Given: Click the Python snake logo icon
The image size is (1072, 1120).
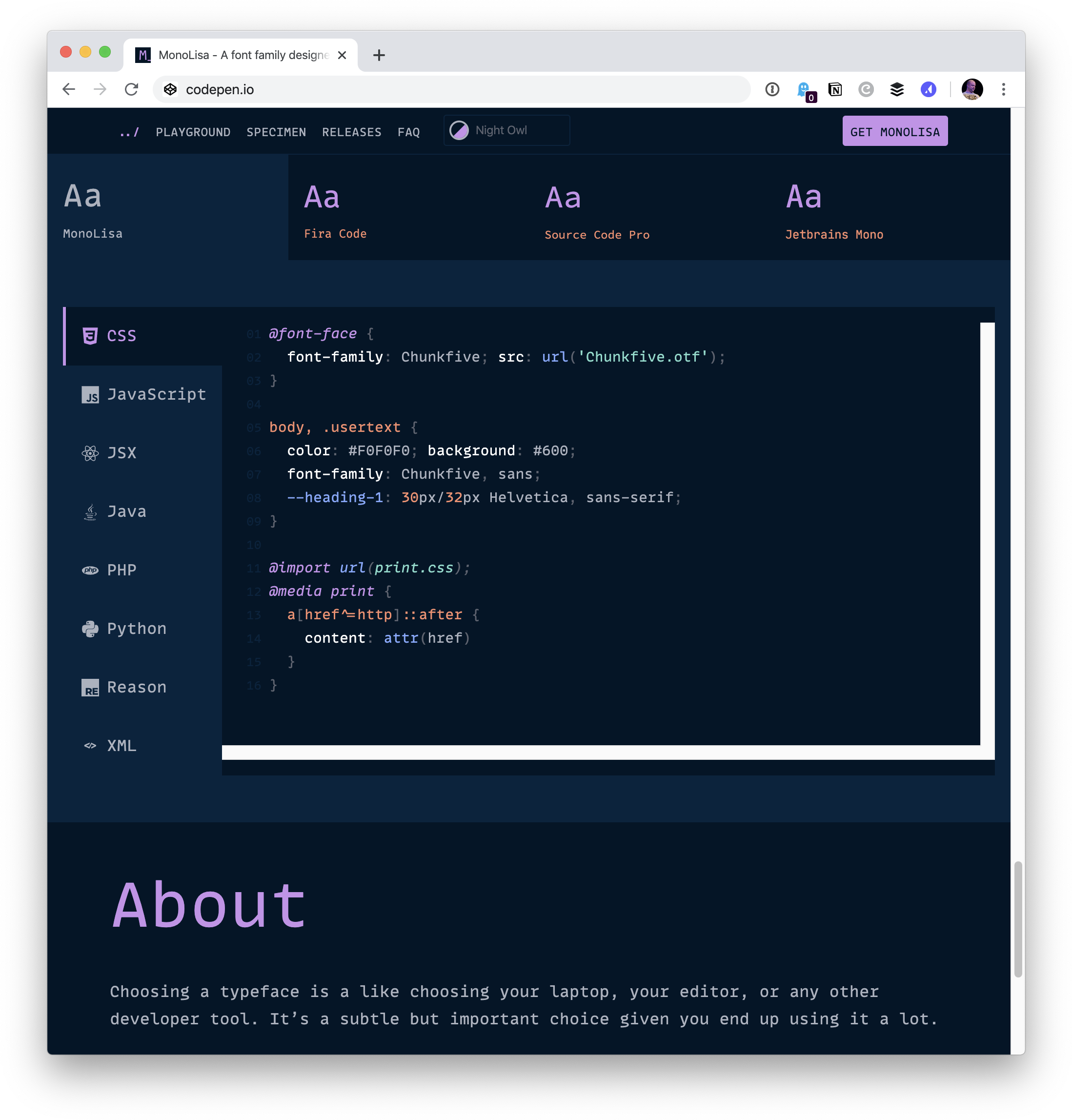Looking at the screenshot, I should coord(90,629).
